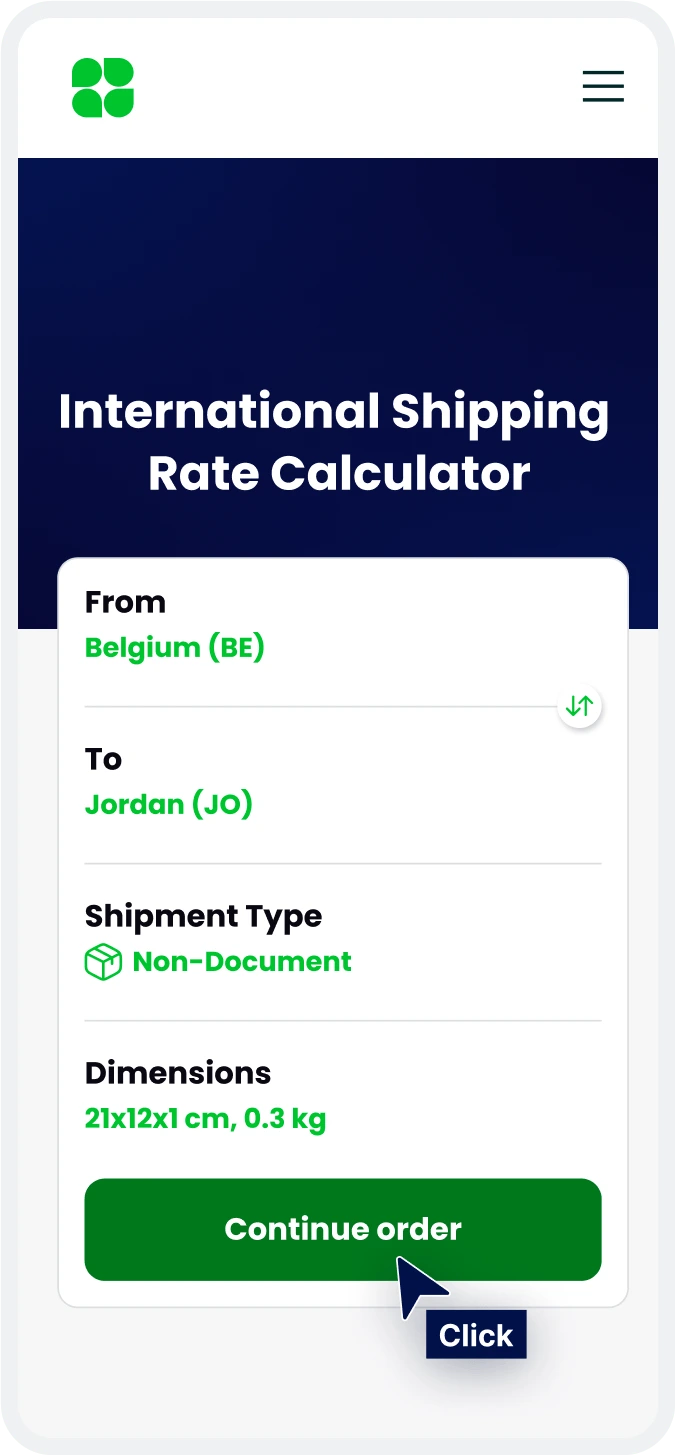The width and height of the screenshot is (675, 1455).
Task: Open the Jordan (JO) destination selector
Action: click(169, 804)
